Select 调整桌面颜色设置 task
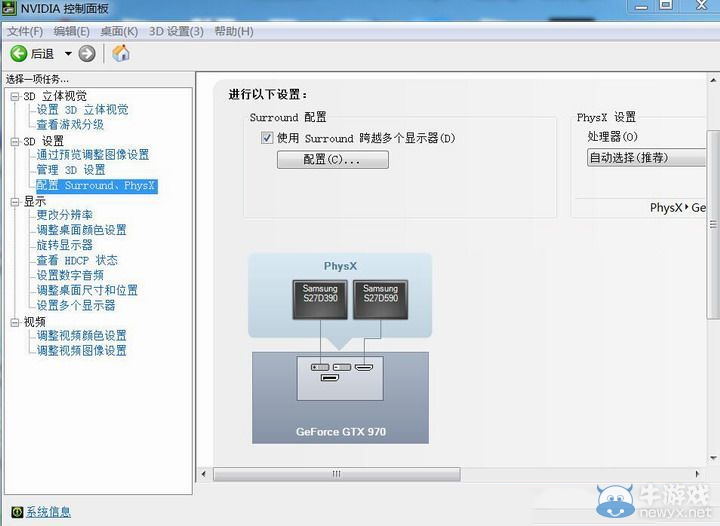Viewport: 720px width, 526px height. click(x=81, y=230)
